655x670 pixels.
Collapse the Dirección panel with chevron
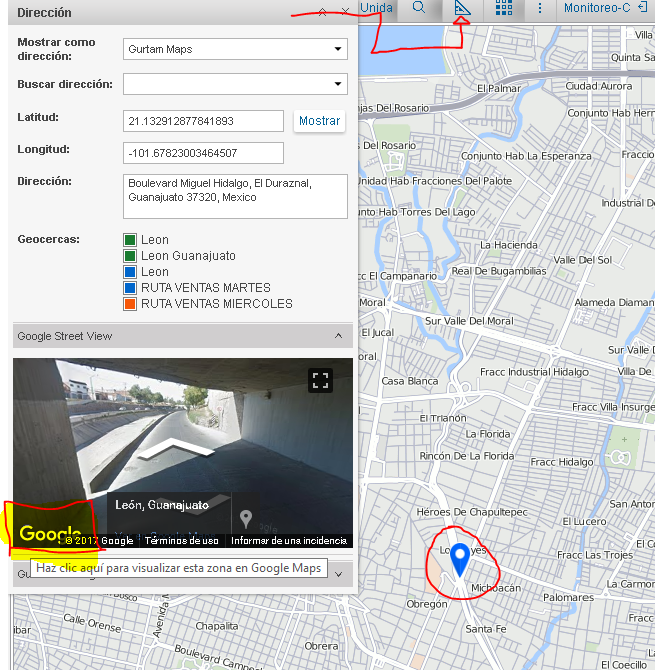[322, 13]
